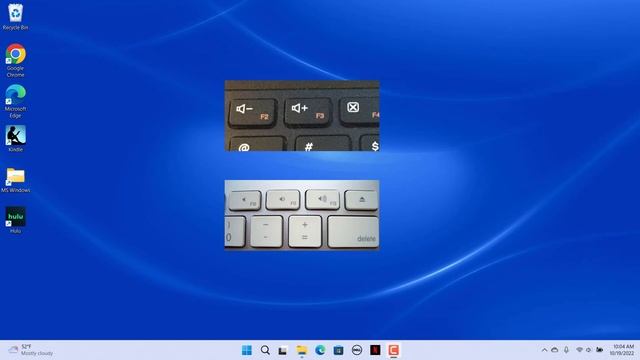Open the Windows Start menu
Screen dimensions: 640x360
coord(247,350)
